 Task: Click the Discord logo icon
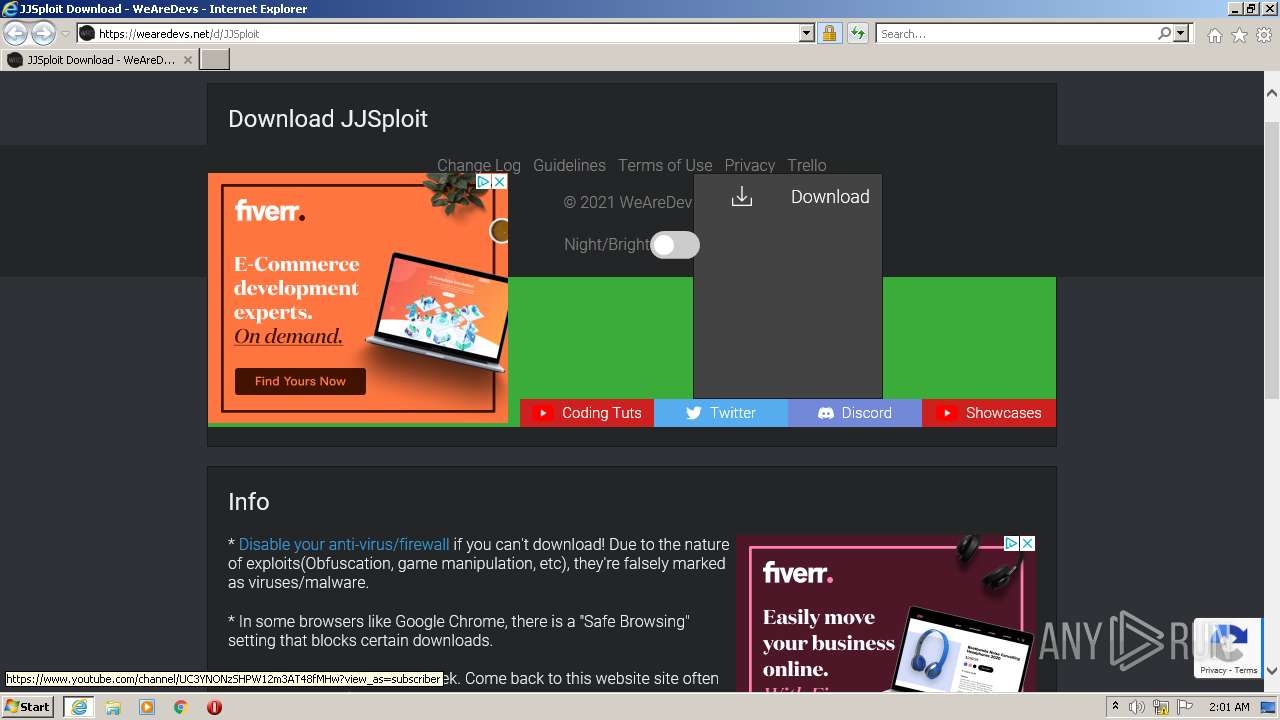[826, 413]
